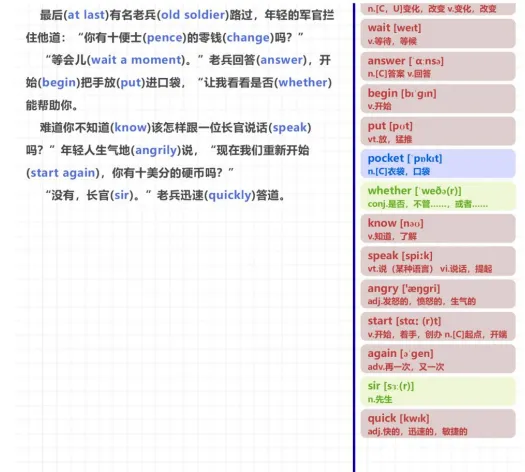Select the 'put' vocabulary card
The height and width of the screenshot is (472, 525).
point(438,131)
